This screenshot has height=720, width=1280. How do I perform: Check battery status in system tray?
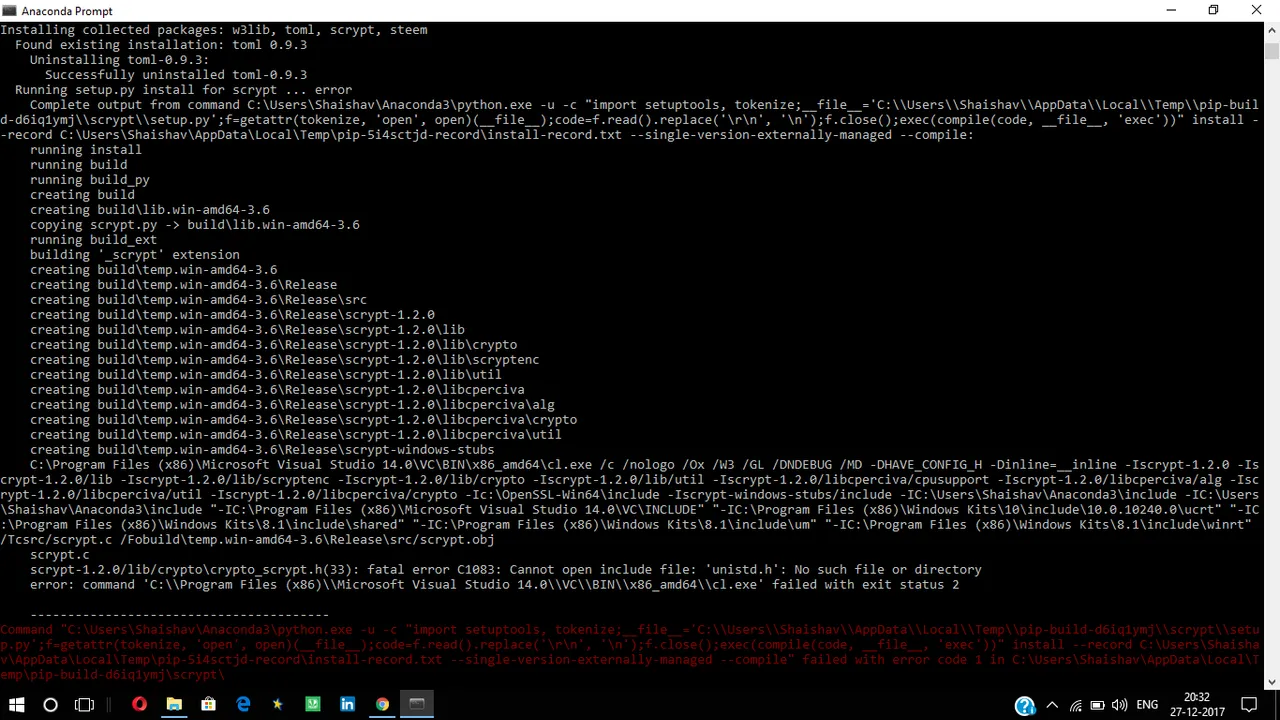coord(1097,706)
